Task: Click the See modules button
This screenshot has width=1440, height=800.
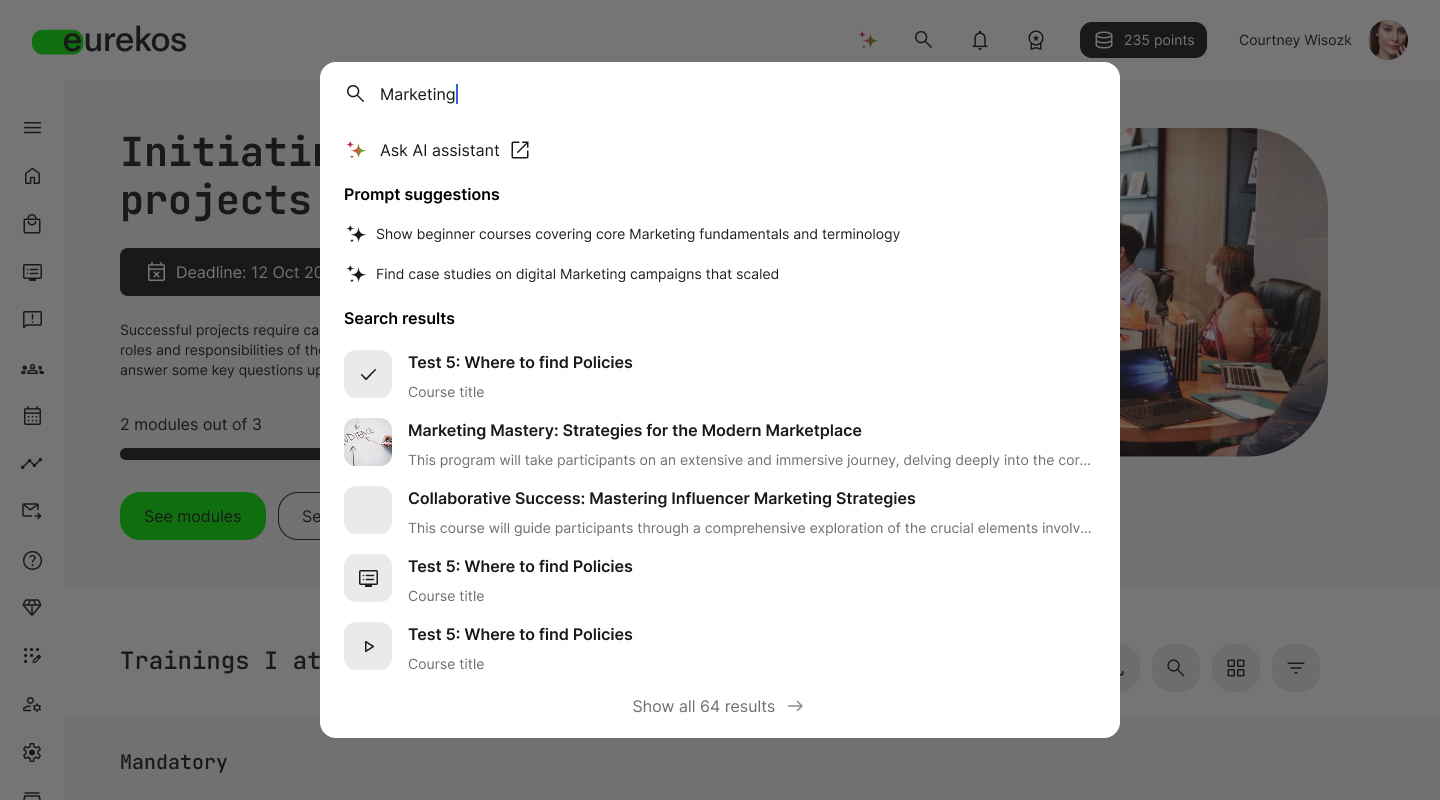Action: 192,516
